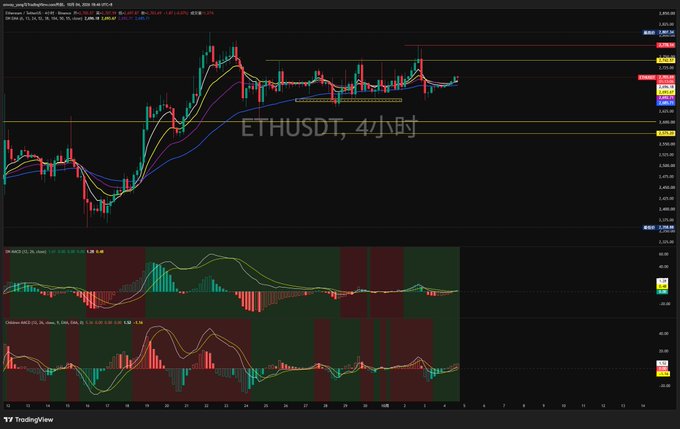Click the yellow 2,742.57 price line label

pos(666,60)
